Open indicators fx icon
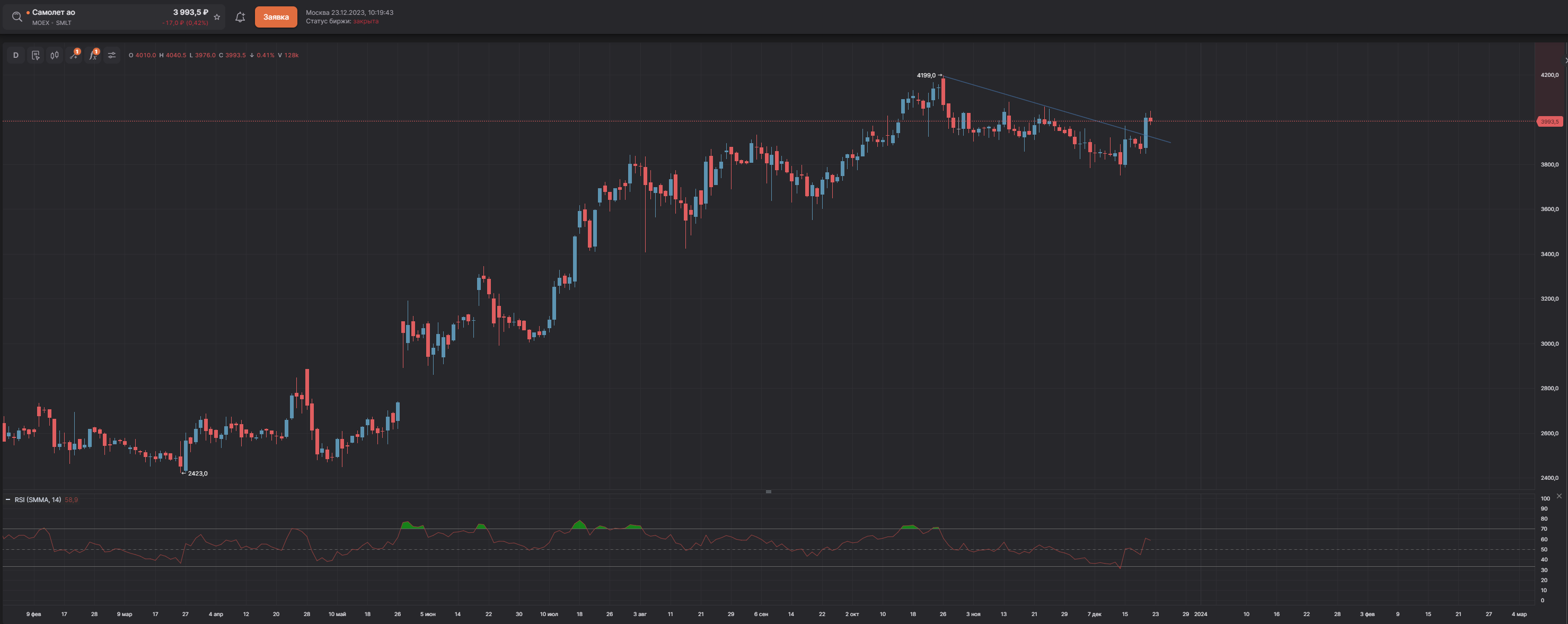Viewport: 1568px width, 624px height. click(x=93, y=55)
